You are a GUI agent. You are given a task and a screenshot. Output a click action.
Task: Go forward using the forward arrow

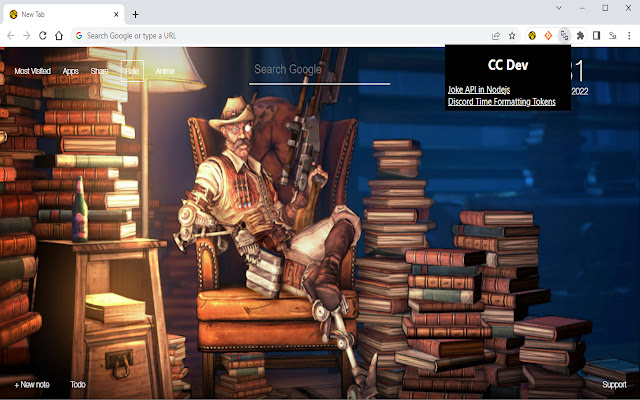[x=27, y=36]
